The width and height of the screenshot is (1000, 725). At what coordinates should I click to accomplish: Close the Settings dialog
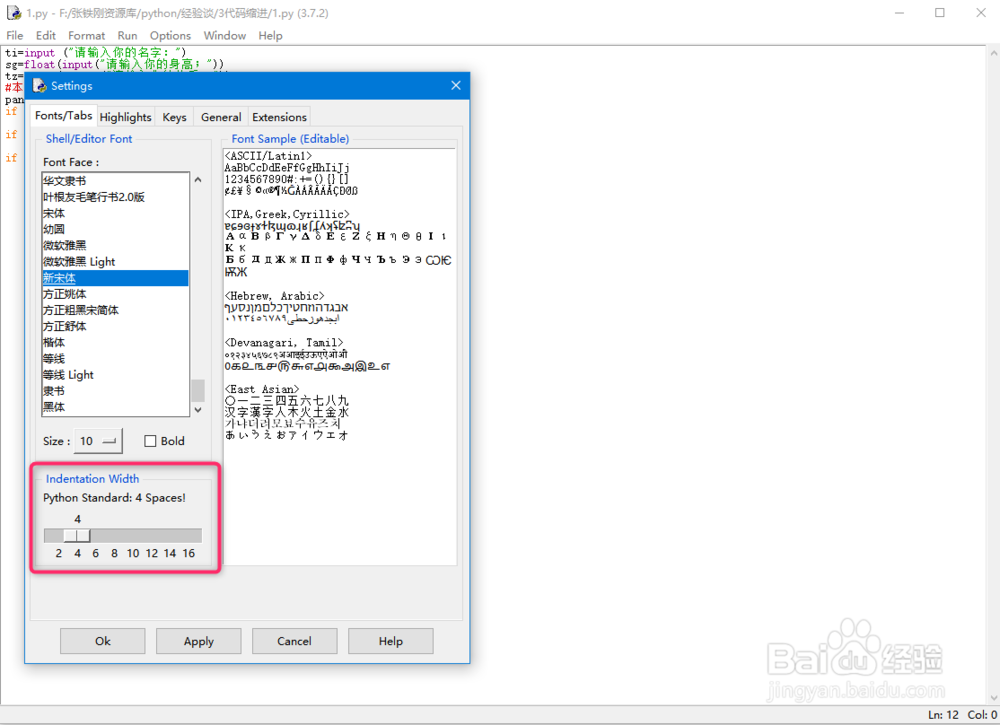point(455,85)
